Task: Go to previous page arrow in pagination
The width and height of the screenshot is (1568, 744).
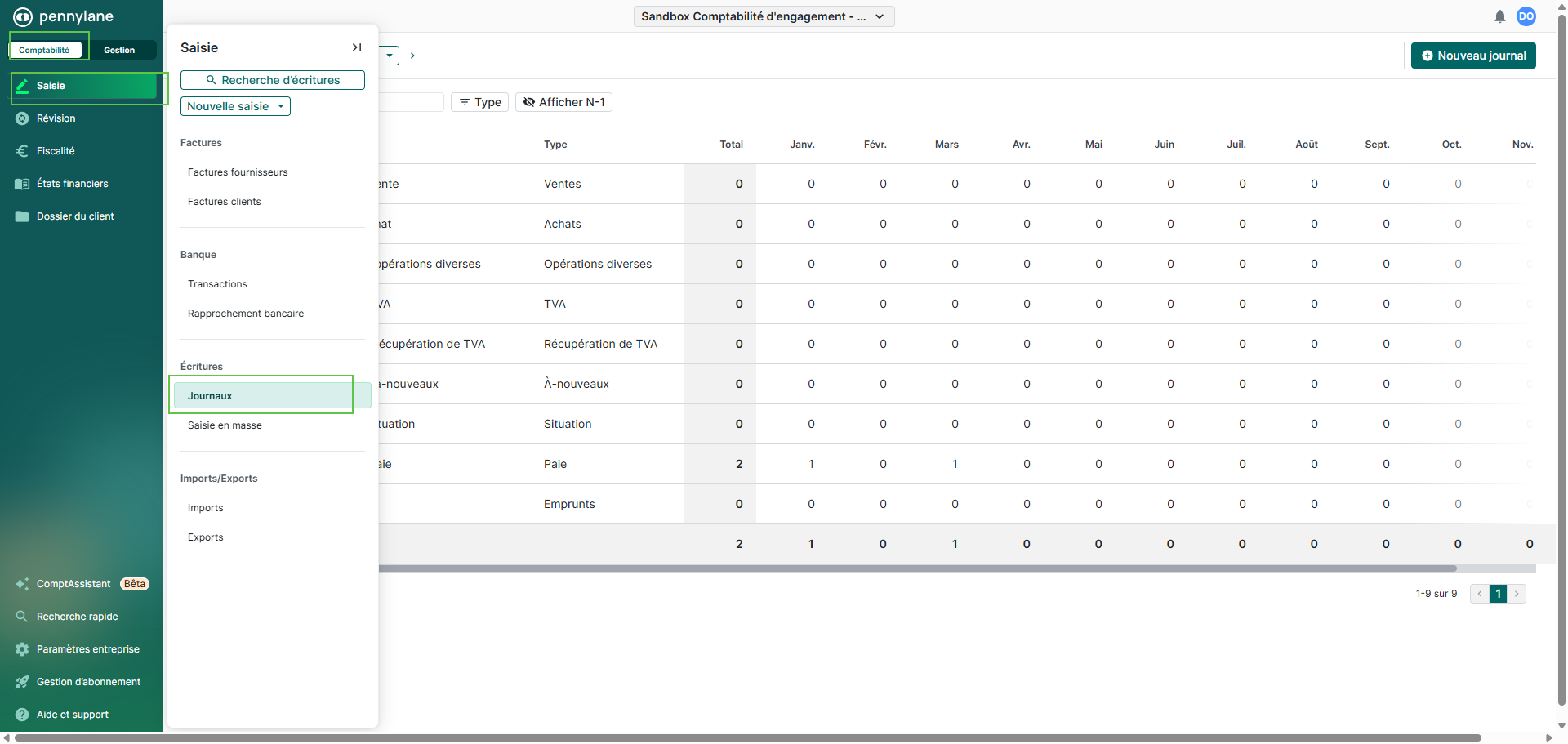Action: click(x=1479, y=594)
